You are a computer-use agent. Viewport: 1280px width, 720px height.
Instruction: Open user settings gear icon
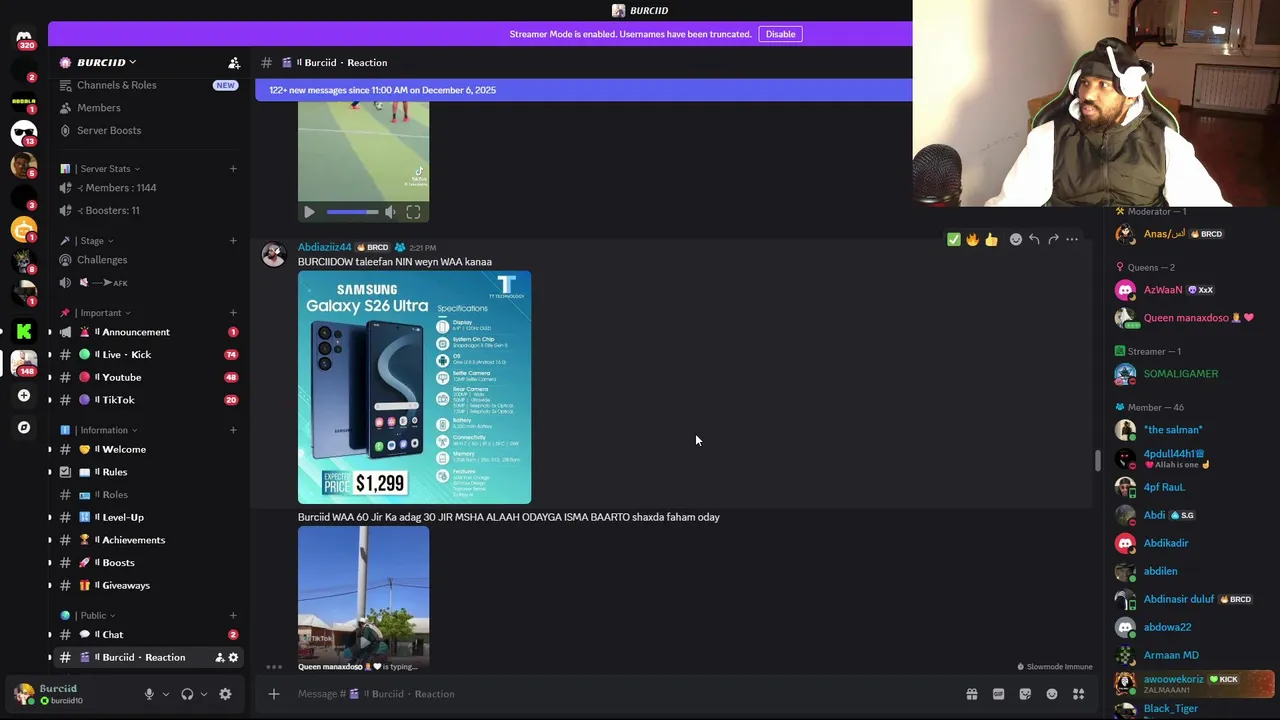(225, 694)
